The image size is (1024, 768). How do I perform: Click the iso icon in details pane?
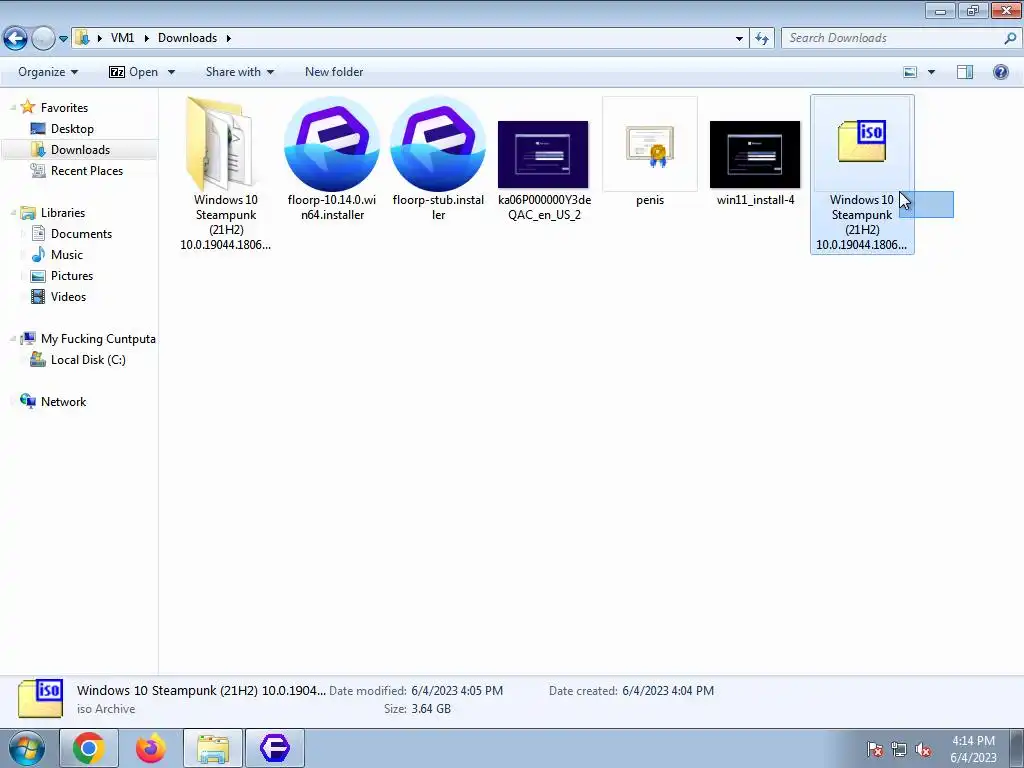pyautogui.click(x=40, y=697)
